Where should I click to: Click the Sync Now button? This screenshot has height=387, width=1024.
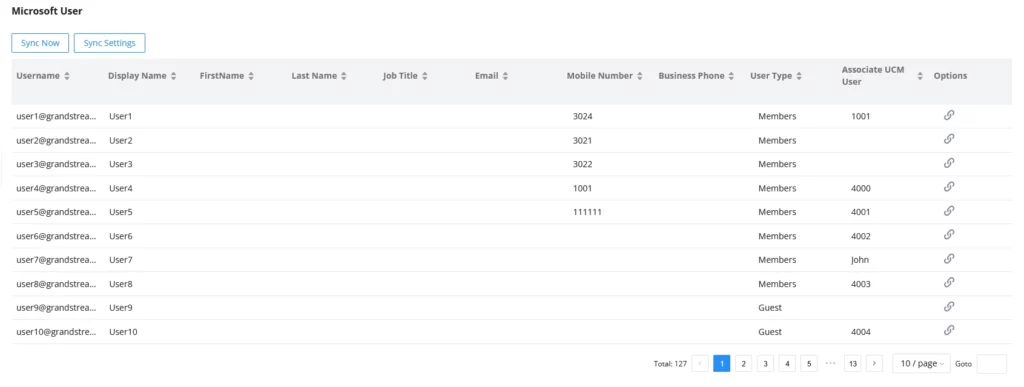[x=40, y=43]
